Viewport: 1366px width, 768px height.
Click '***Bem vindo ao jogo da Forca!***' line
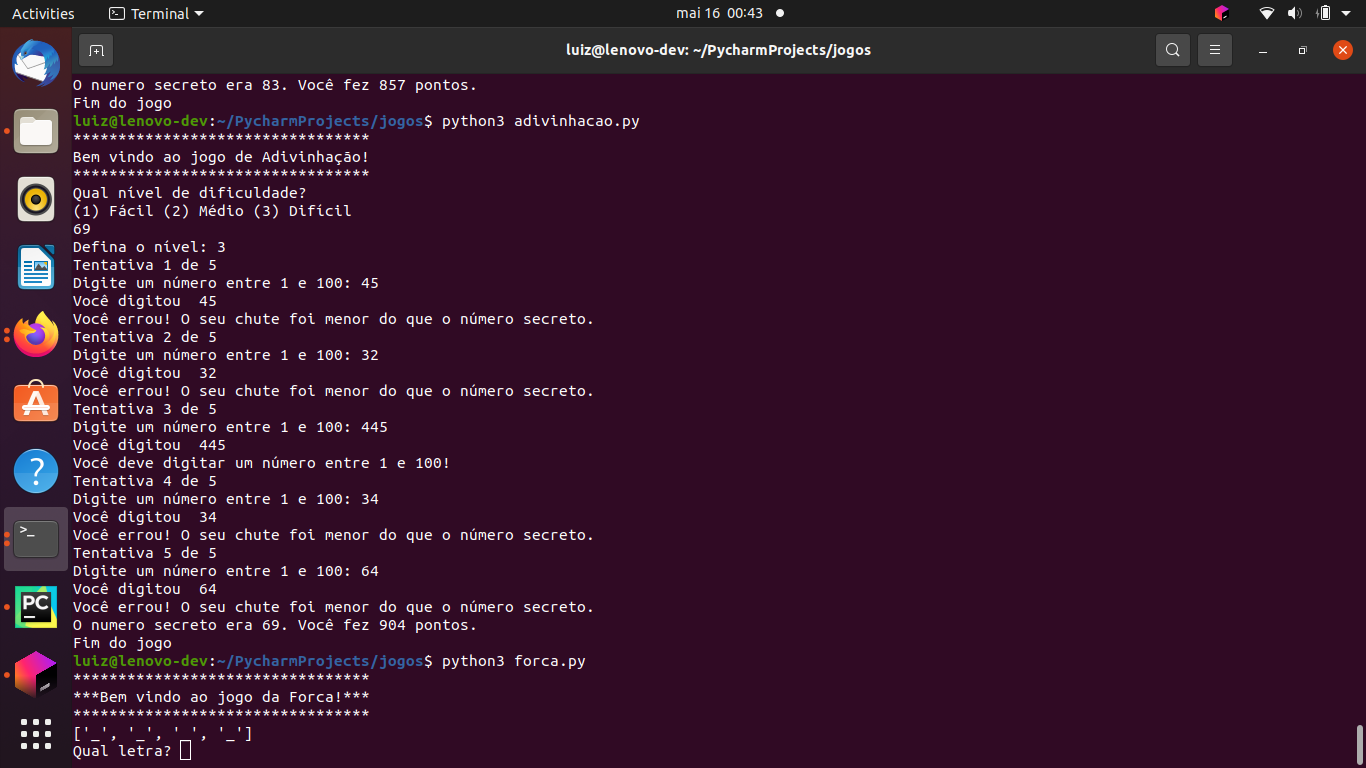click(221, 697)
